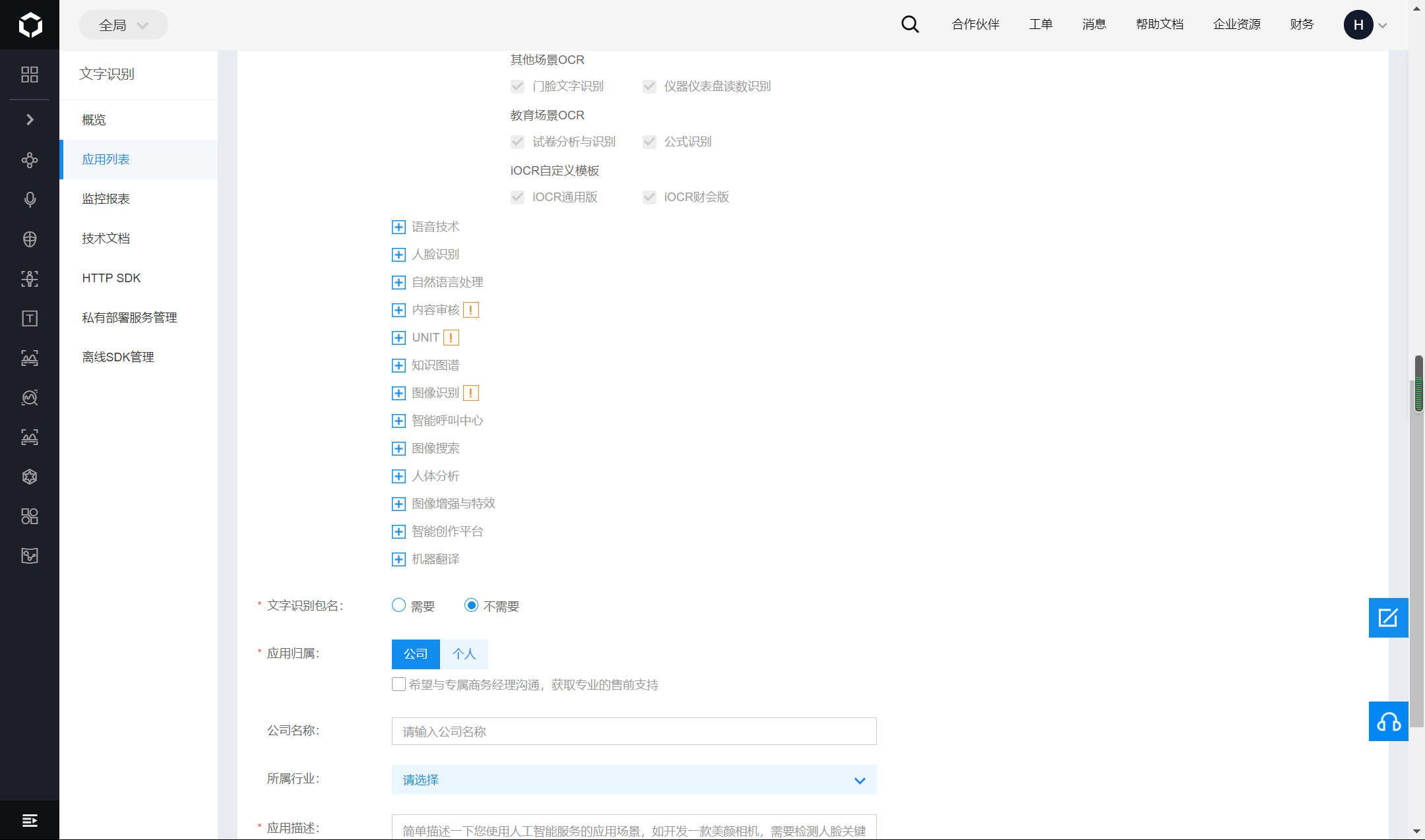Viewport: 1425px width, 840px height.
Task: Expand the 自然语言处理 section
Action: click(x=398, y=283)
